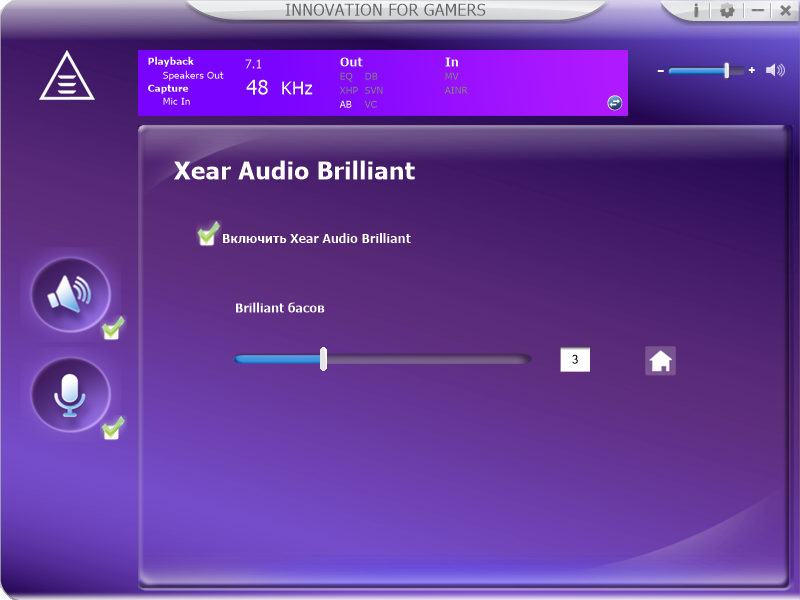Image resolution: width=800 pixels, height=600 pixels.
Task: Click the Brilliant басов label
Action: (280, 308)
